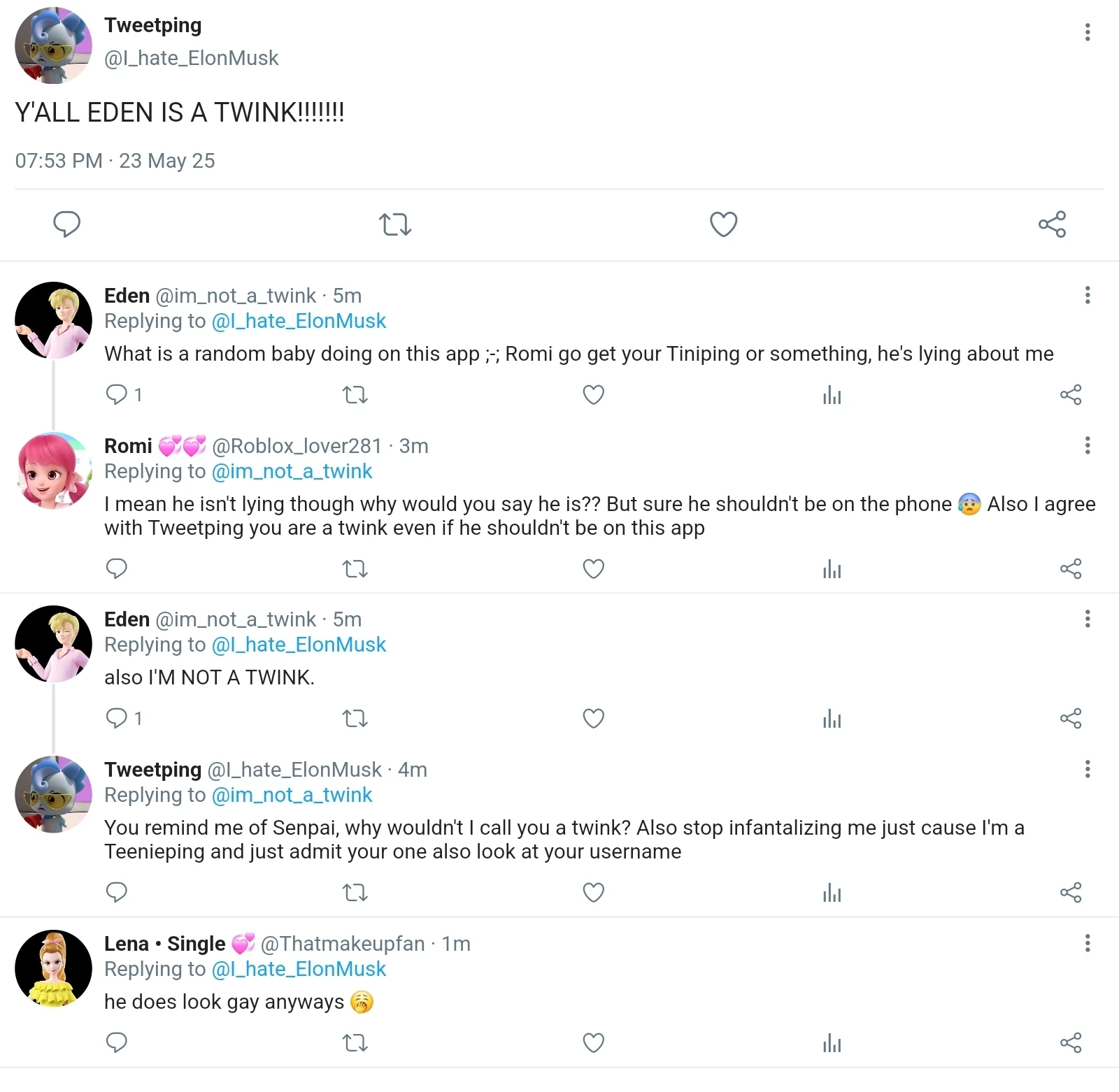The width and height of the screenshot is (1119, 1092).
Task: View analytics on Romi's reply
Action: (x=832, y=568)
